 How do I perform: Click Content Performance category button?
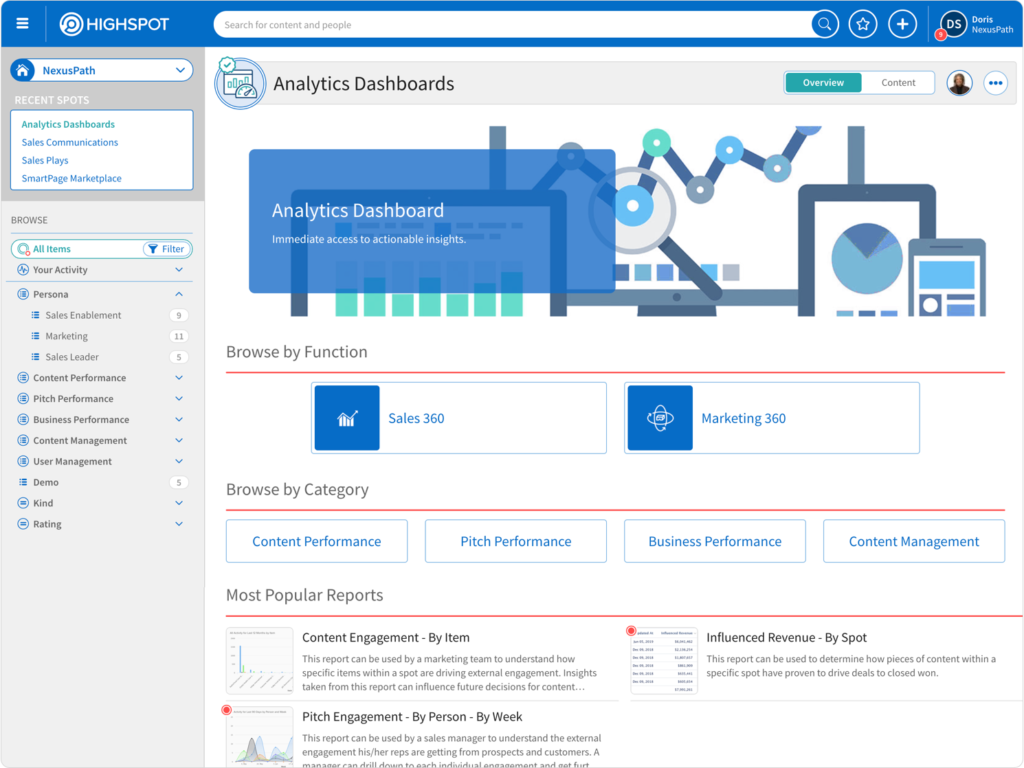pyautogui.click(x=317, y=541)
